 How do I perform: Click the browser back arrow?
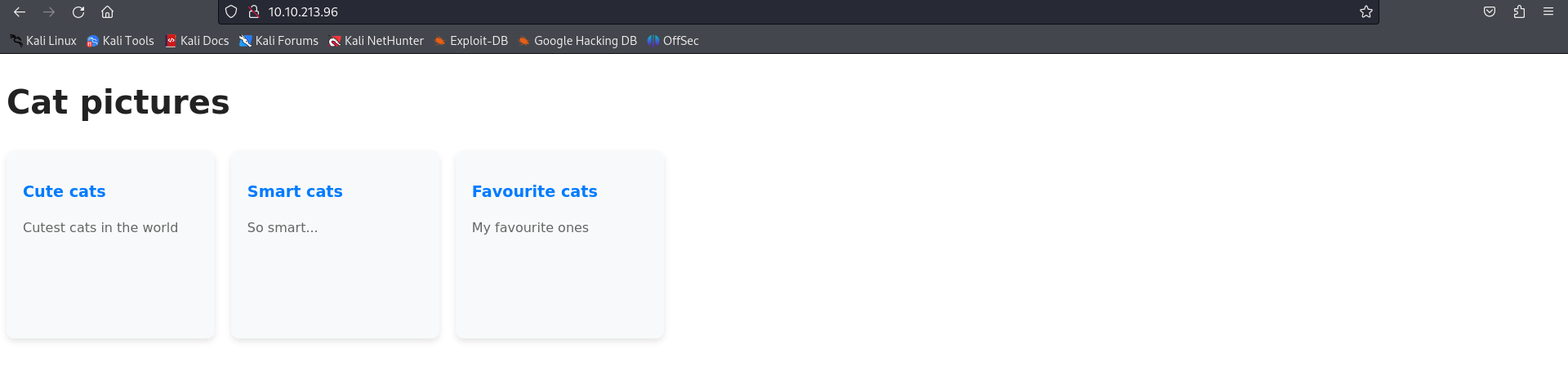click(20, 12)
